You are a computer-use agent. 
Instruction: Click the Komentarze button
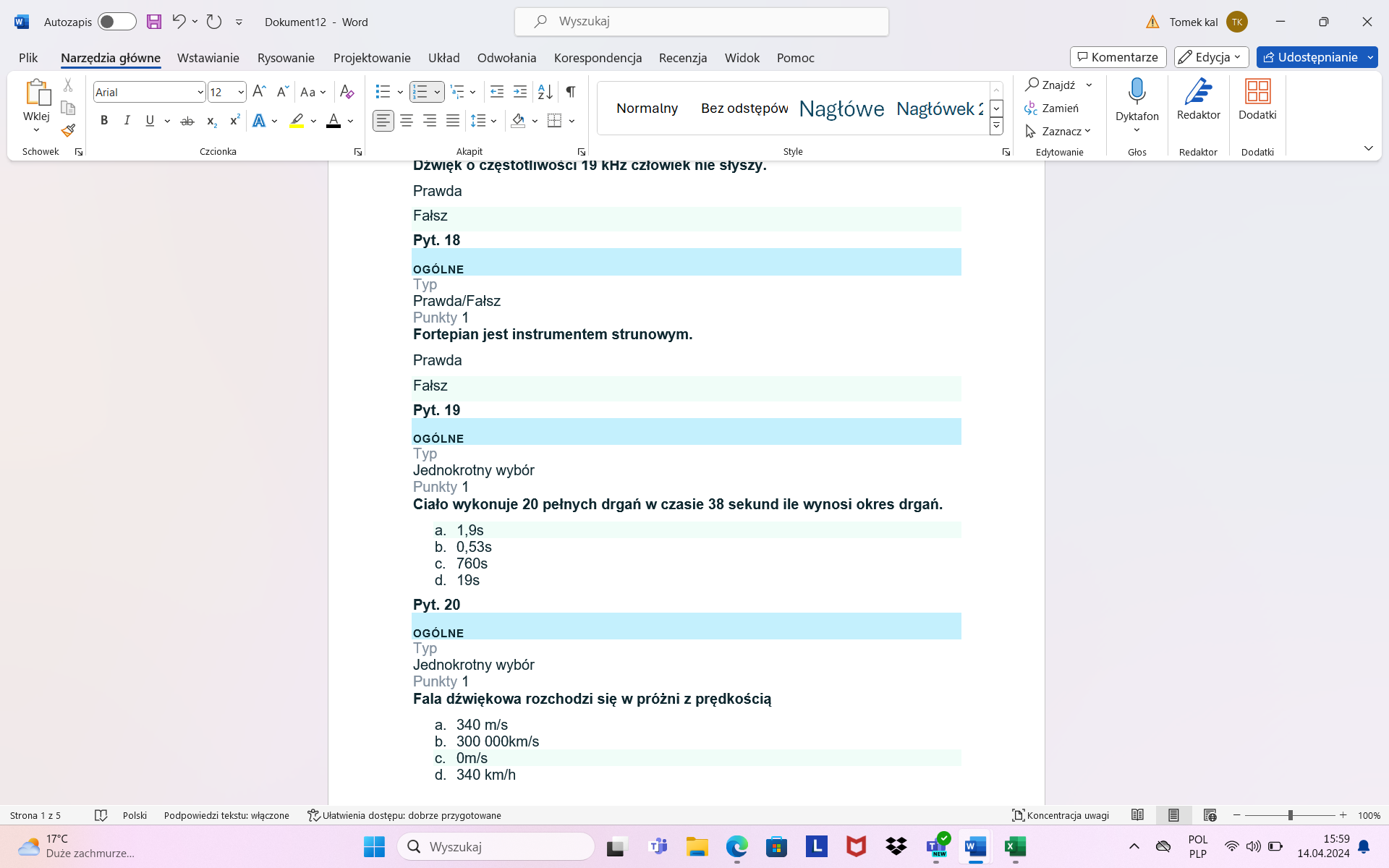click(1118, 57)
